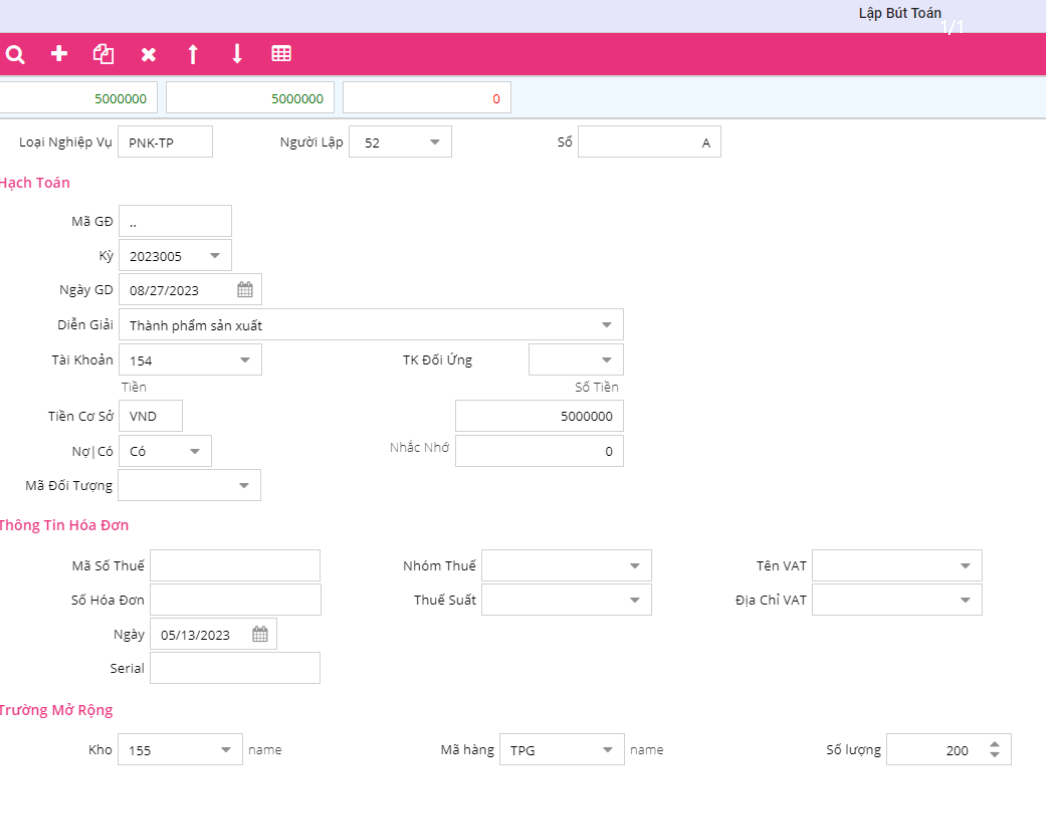
Task: Expand the Mã hàng dropdown
Action: [607, 750]
